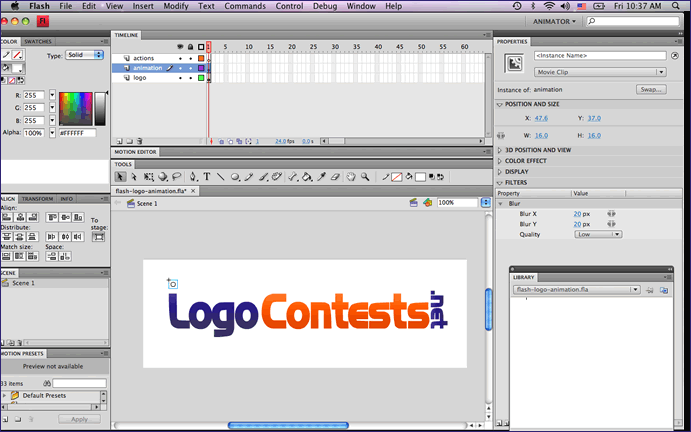
Task: Switch to the Transform tab
Action: click(37, 199)
